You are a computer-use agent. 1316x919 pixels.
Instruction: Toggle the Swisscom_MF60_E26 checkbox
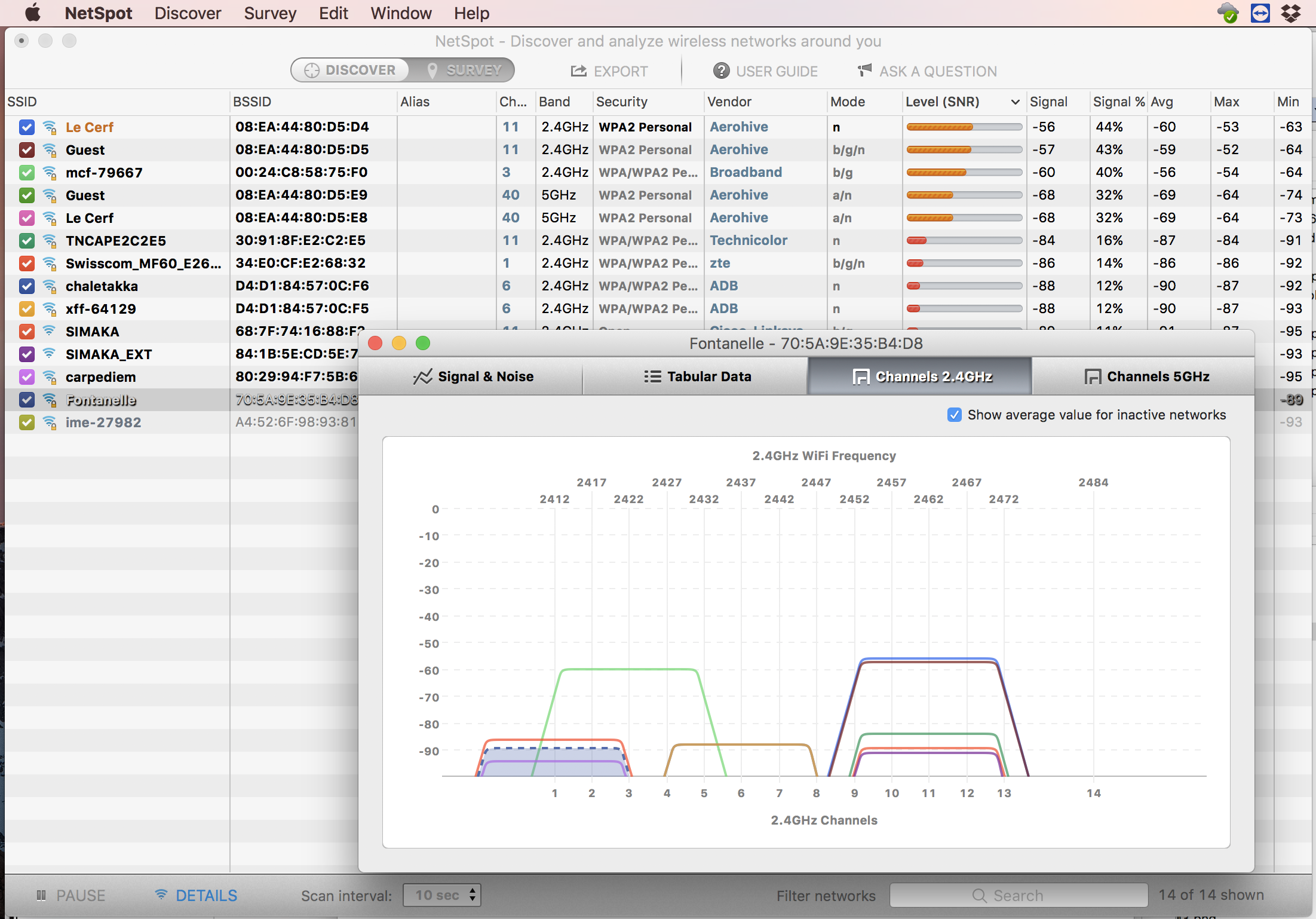tap(26, 264)
